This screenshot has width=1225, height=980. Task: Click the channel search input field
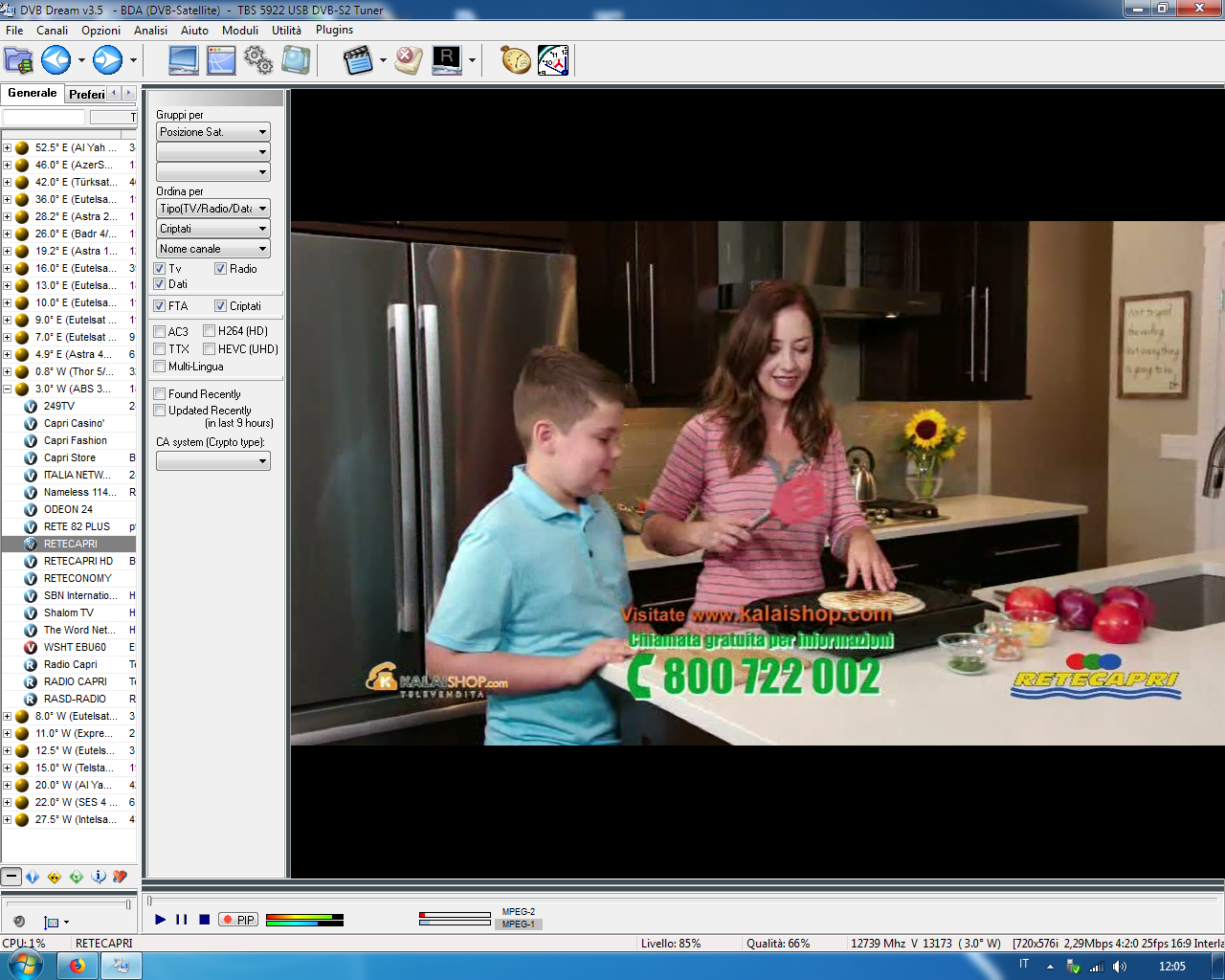click(x=44, y=117)
